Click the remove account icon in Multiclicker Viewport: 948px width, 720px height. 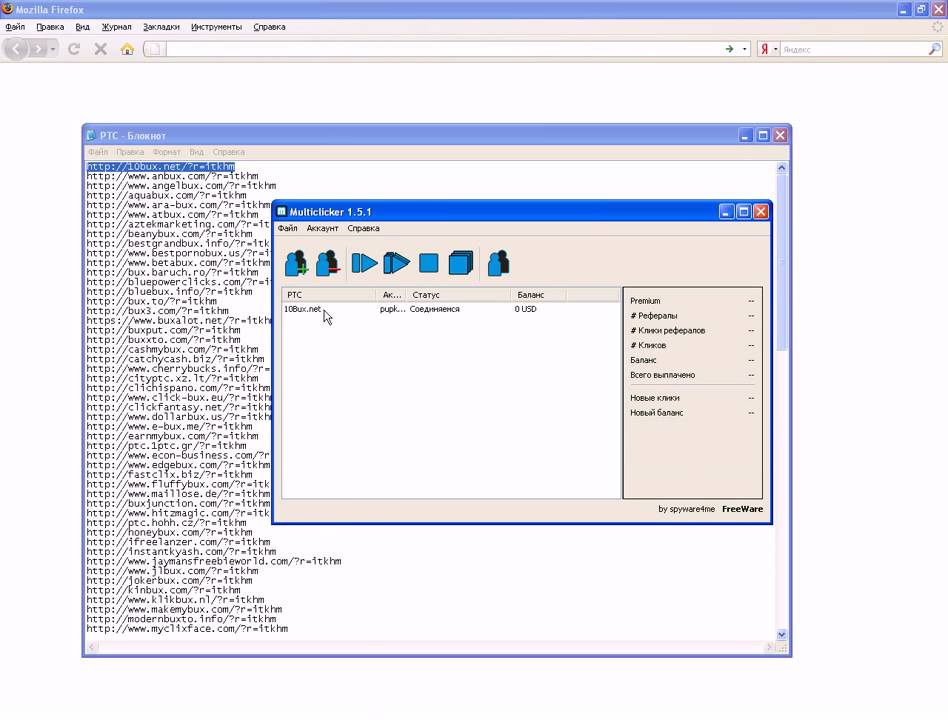[x=327, y=264]
